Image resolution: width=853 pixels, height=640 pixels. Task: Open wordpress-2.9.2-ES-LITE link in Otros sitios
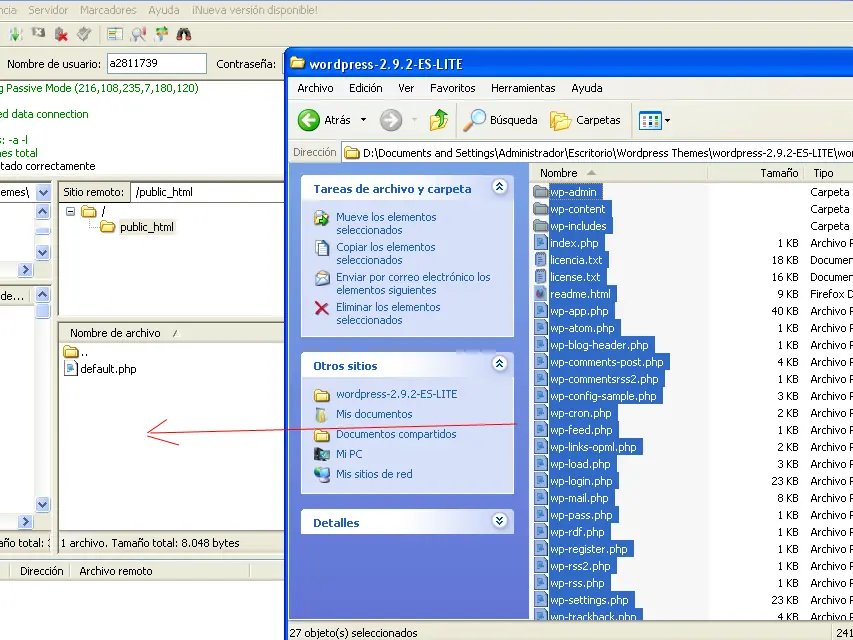[397, 394]
